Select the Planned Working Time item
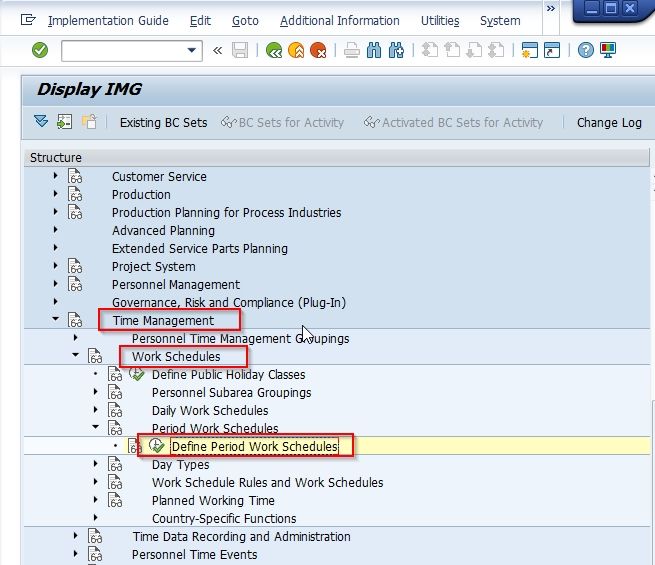 click(x=213, y=500)
